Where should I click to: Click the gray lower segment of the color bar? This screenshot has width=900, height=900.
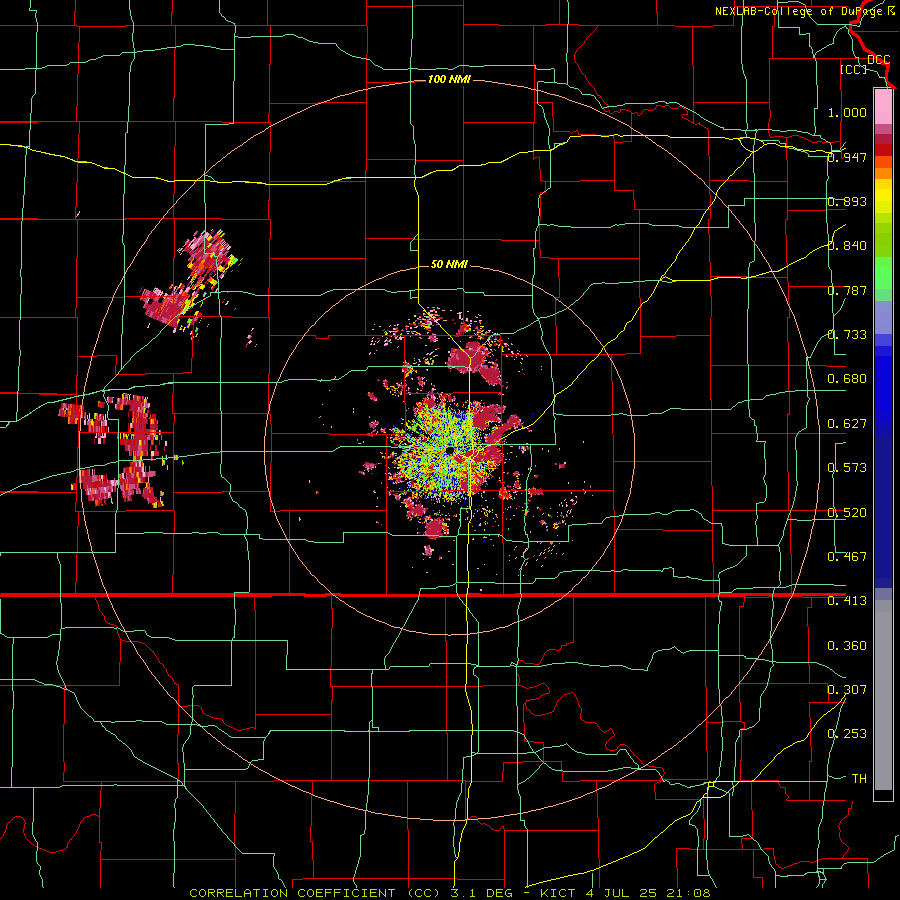click(x=883, y=695)
